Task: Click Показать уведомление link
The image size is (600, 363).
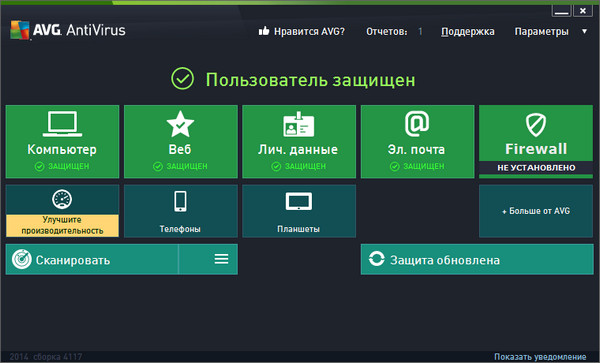Action: [x=540, y=357]
